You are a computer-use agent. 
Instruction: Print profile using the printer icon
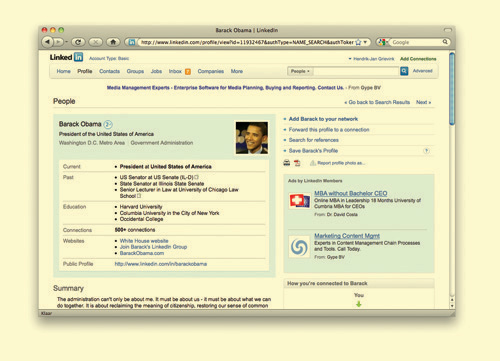tap(287, 163)
